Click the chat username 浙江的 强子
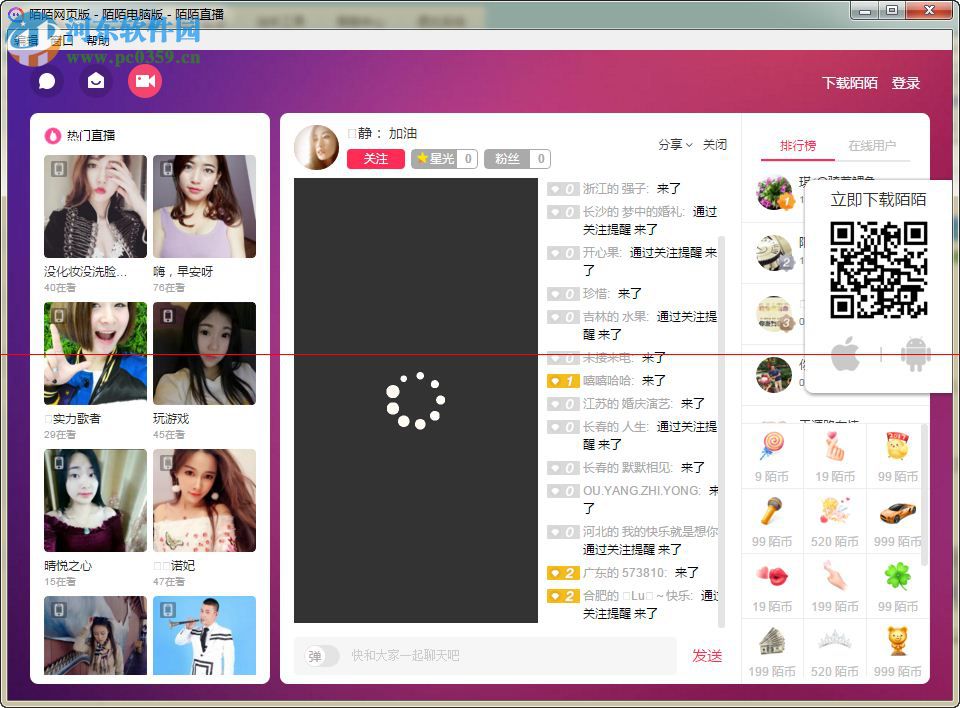The image size is (960, 708). (x=614, y=189)
